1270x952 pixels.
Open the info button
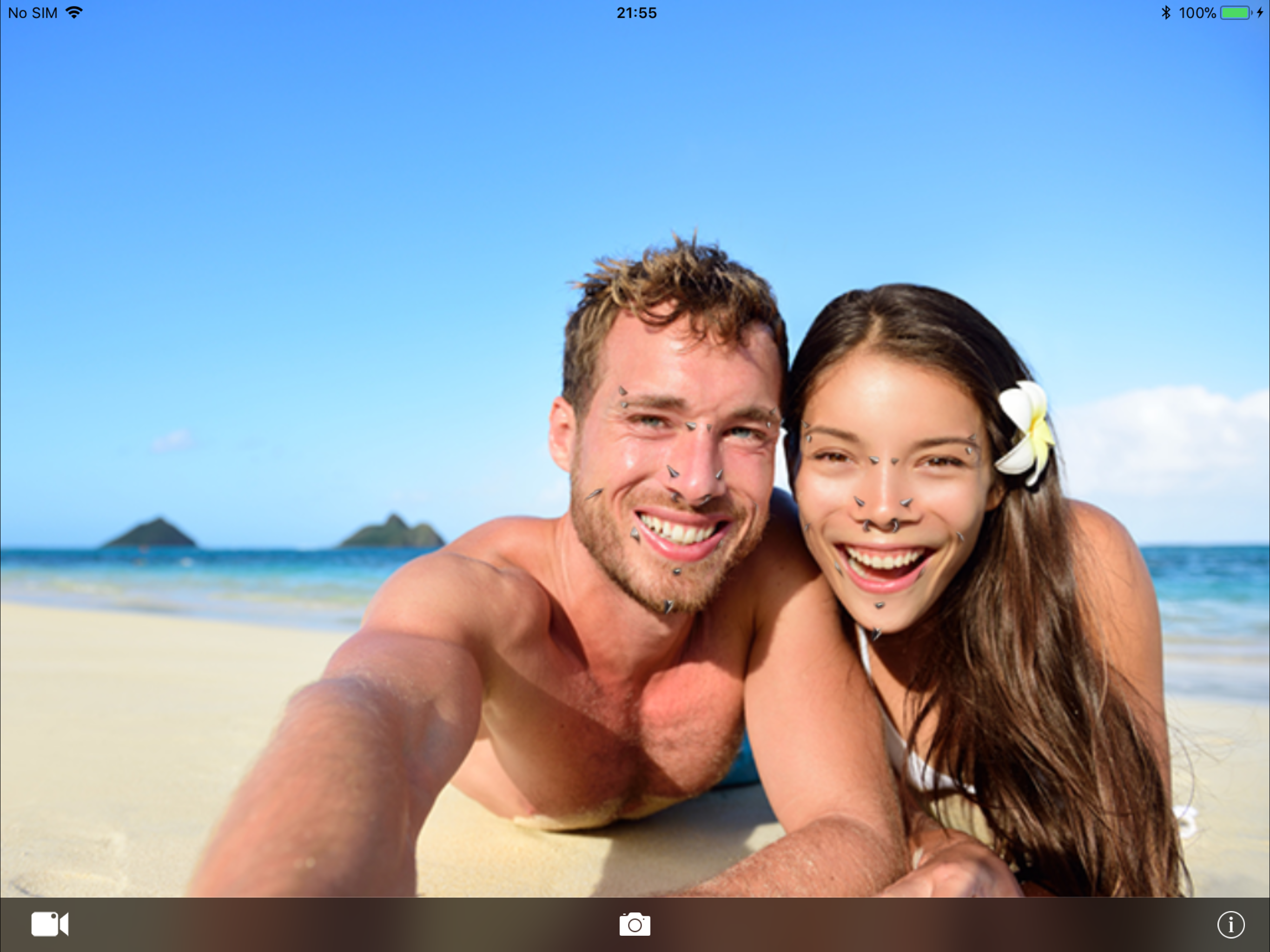pyautogui.click(x=1230, y=925)
